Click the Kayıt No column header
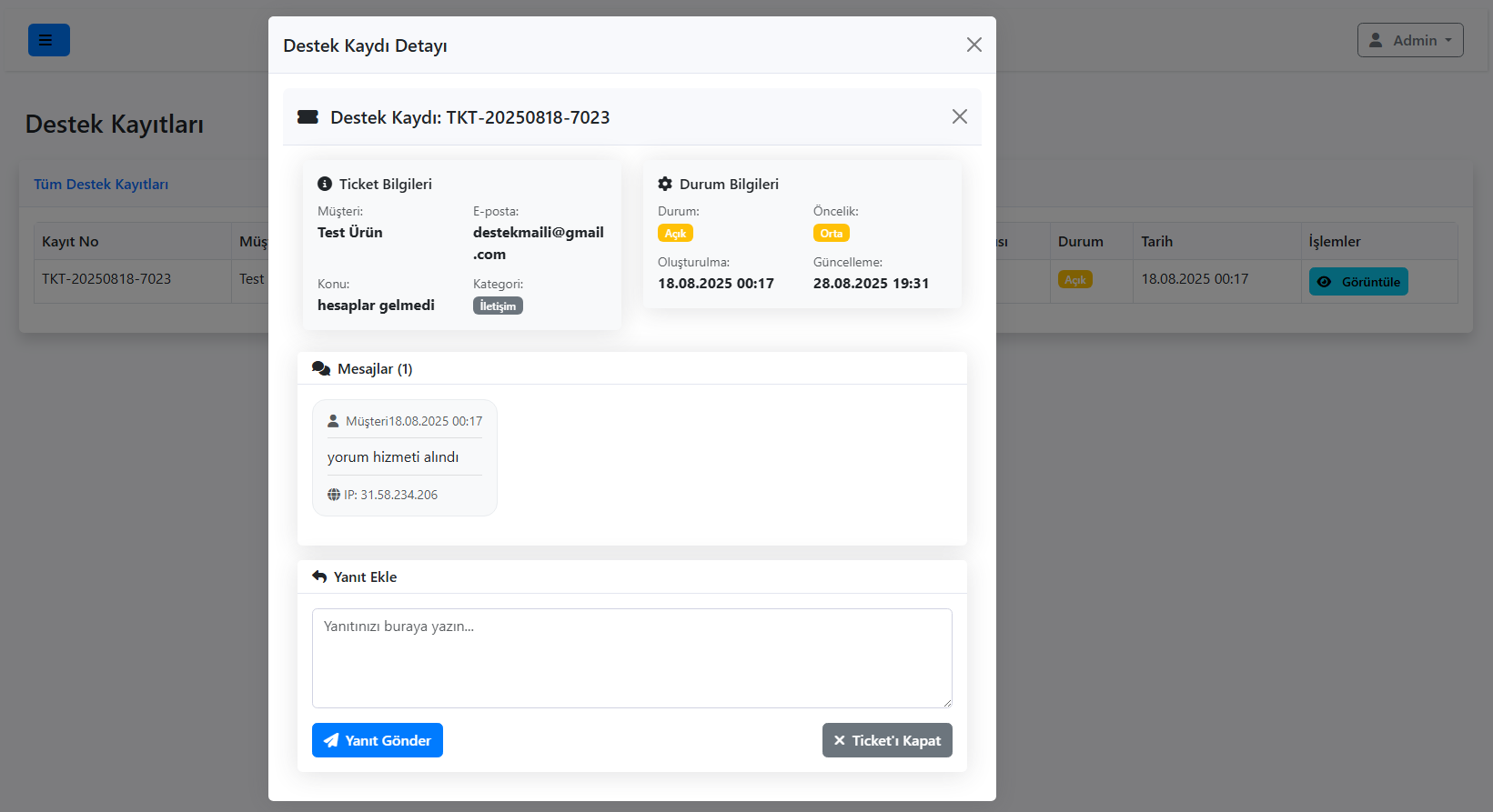The image size is (1493, 812). [70, 241]
